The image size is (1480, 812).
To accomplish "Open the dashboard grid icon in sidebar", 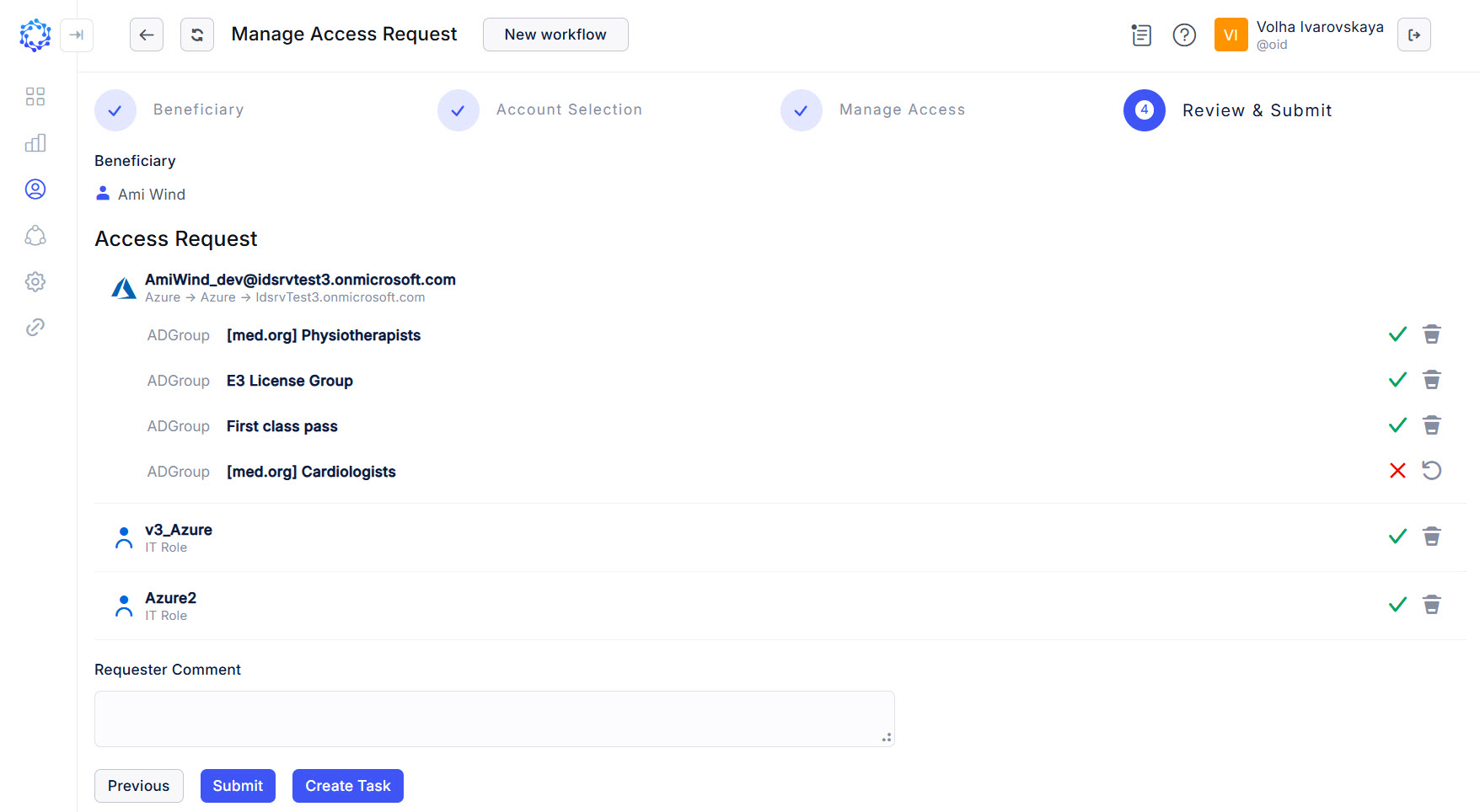I will click(35, 96).
